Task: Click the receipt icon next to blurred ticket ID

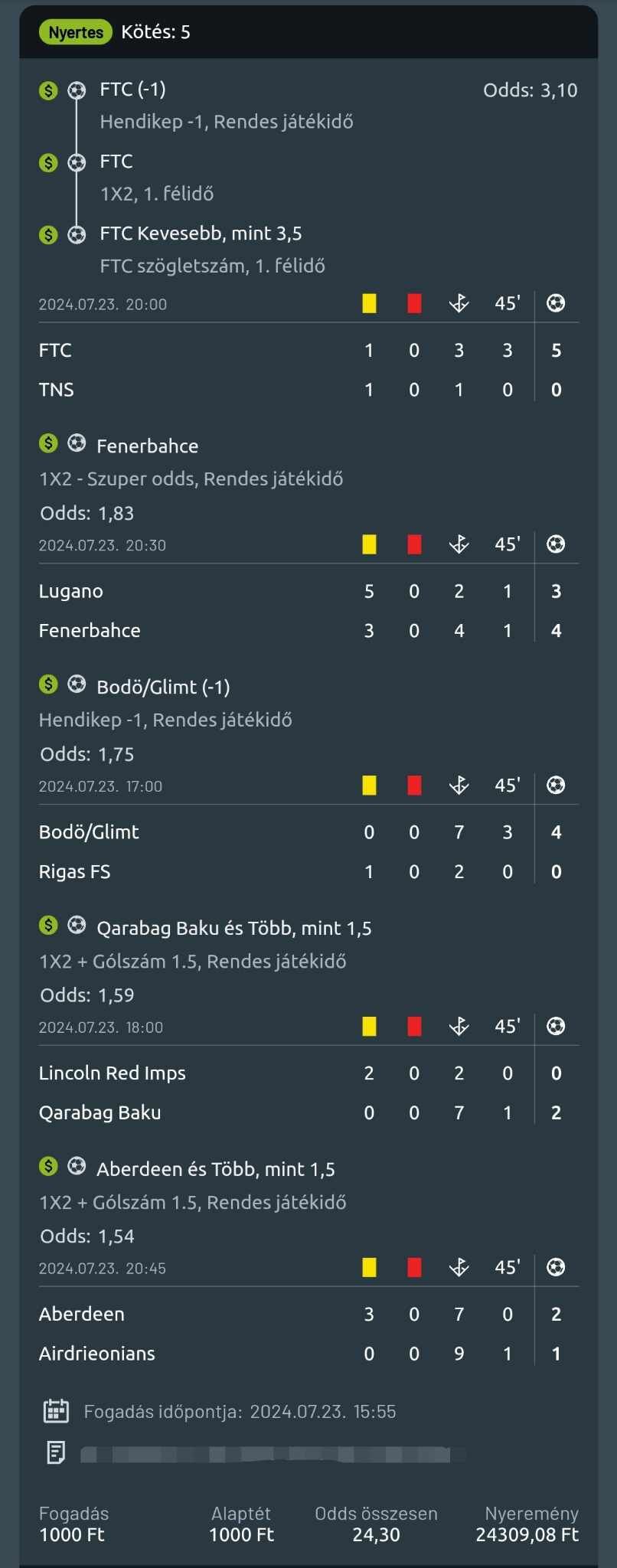Action: [x=56, y=1452]
